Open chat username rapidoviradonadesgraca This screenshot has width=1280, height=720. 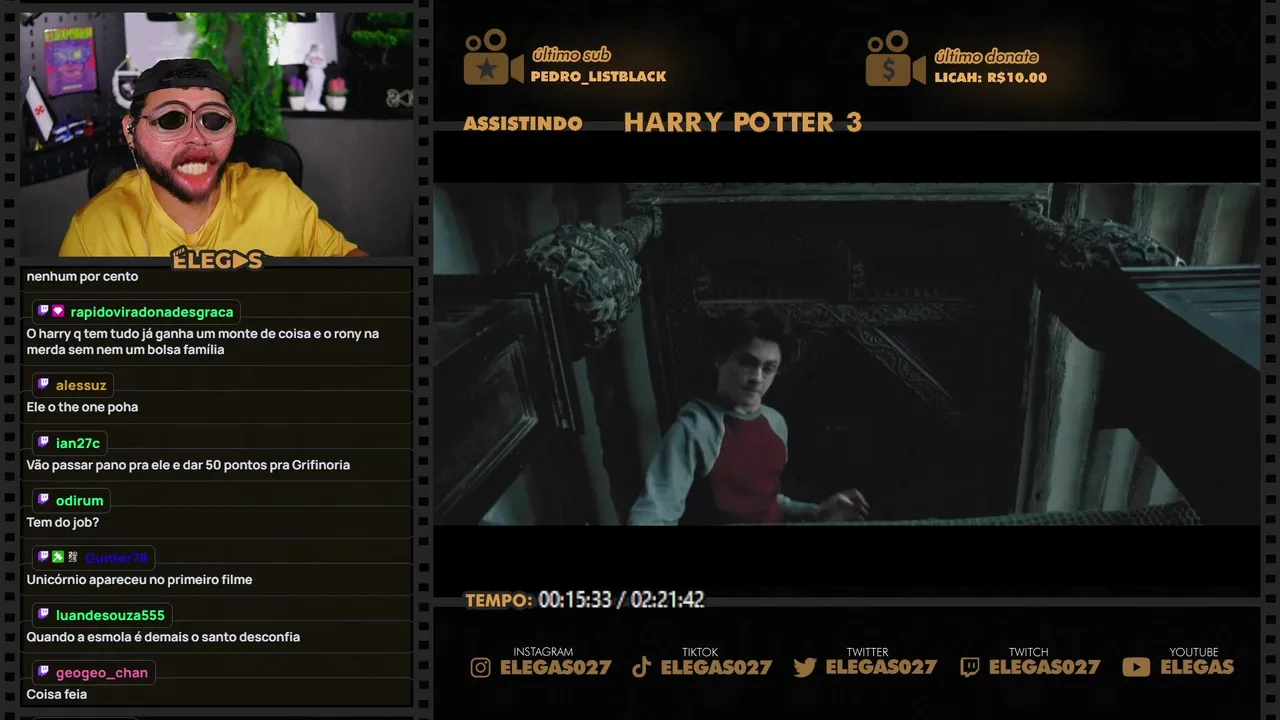coord(152,312)
